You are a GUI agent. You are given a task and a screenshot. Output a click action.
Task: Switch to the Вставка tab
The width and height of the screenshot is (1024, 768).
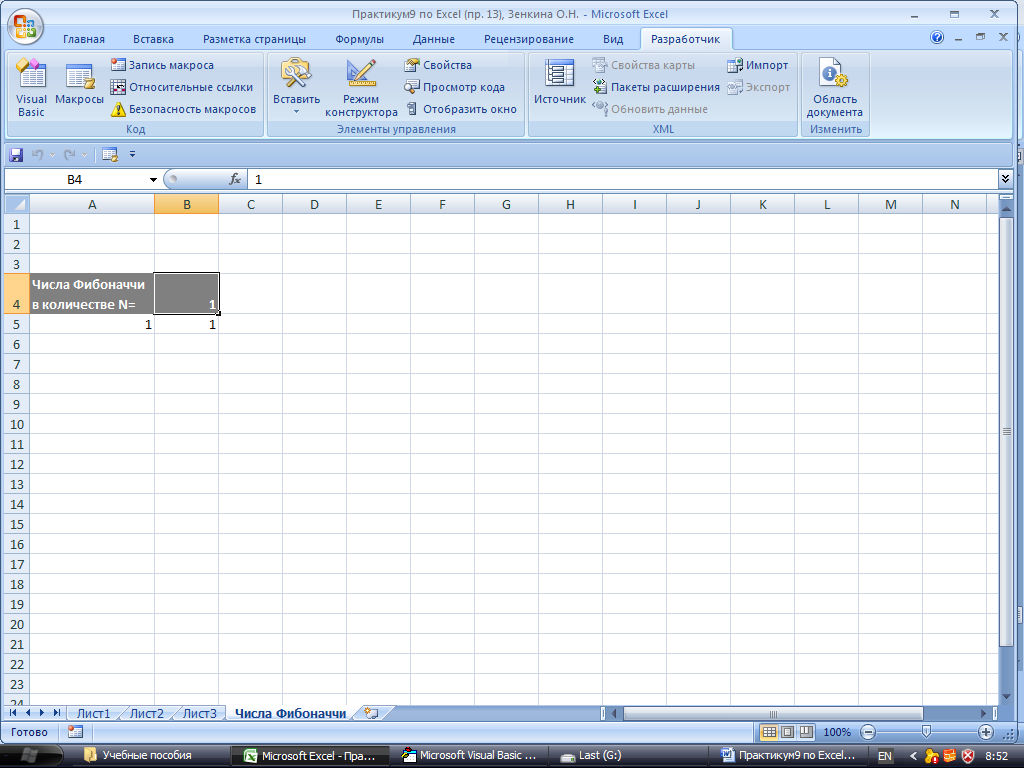click(153, 39)
